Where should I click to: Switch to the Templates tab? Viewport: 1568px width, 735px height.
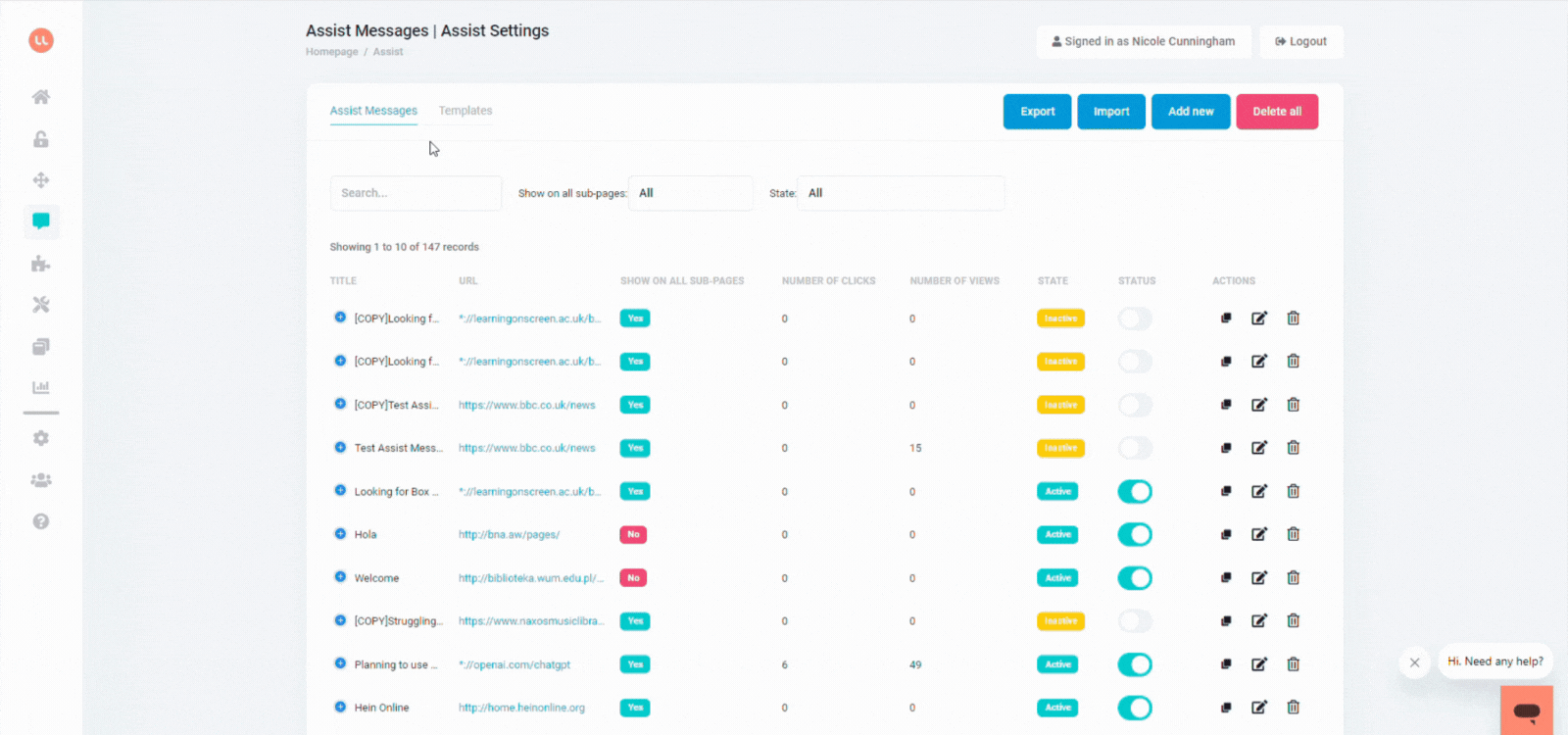(x=465, y=111)
